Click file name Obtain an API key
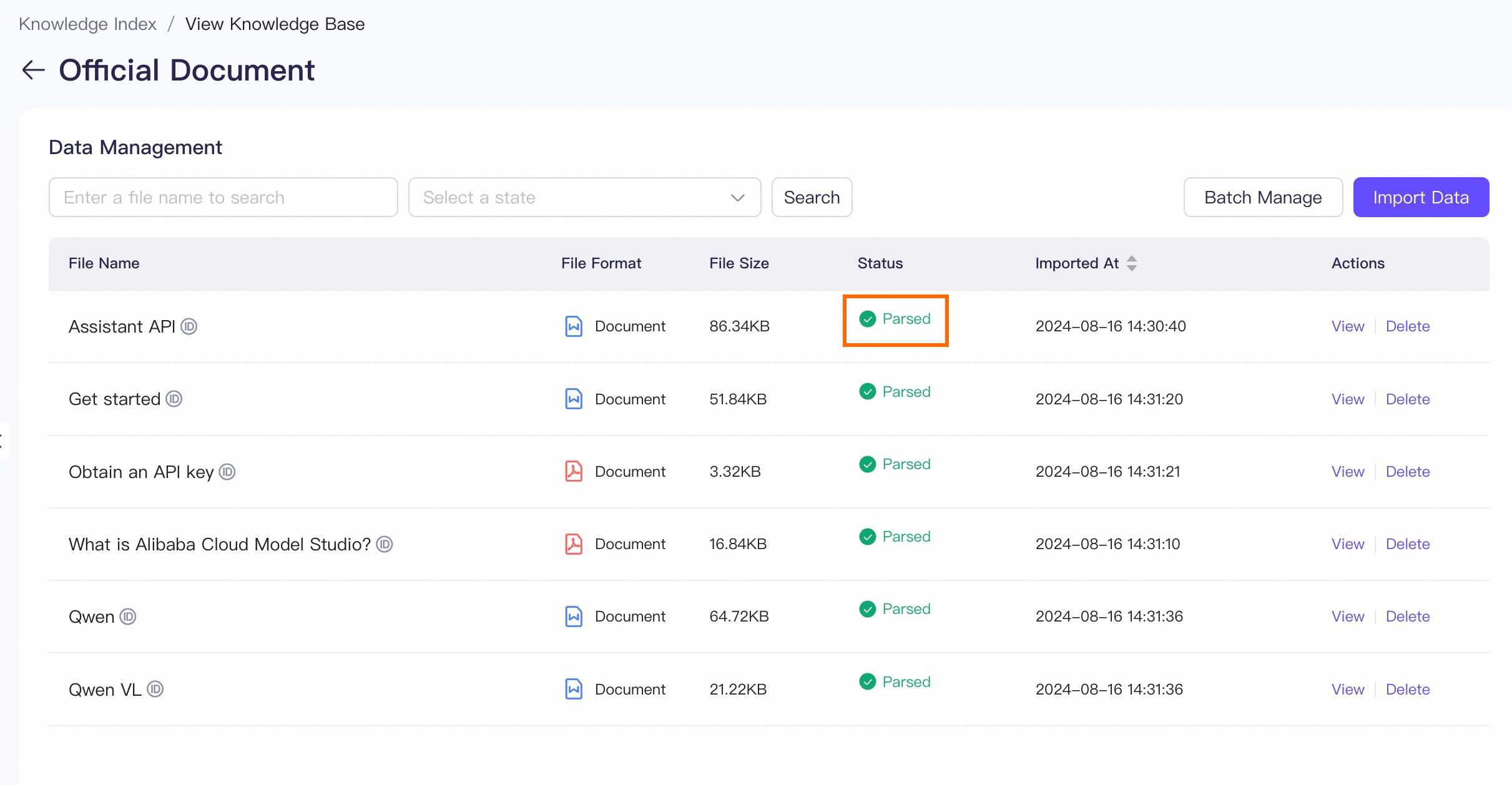The width and height of the screenshot is (1512, 785). [141, 472]
